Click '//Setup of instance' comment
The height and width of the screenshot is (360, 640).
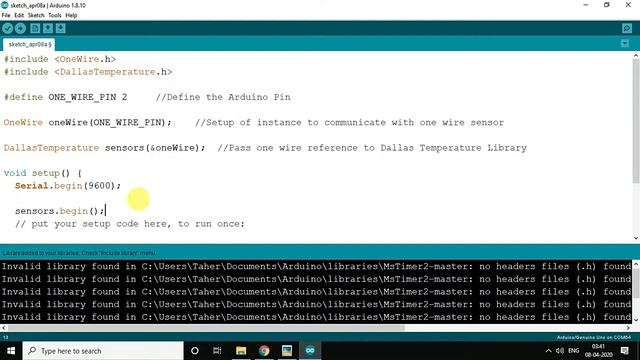coord(349,122)
